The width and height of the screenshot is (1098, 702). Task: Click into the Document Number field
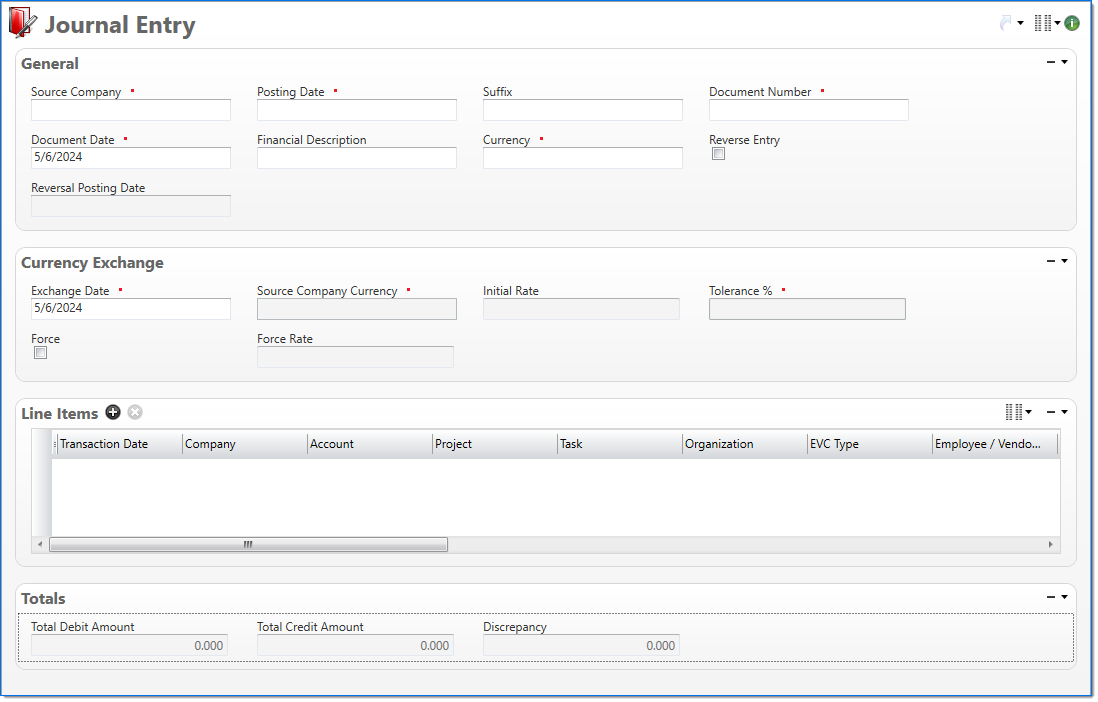click(x=808, y=110)
